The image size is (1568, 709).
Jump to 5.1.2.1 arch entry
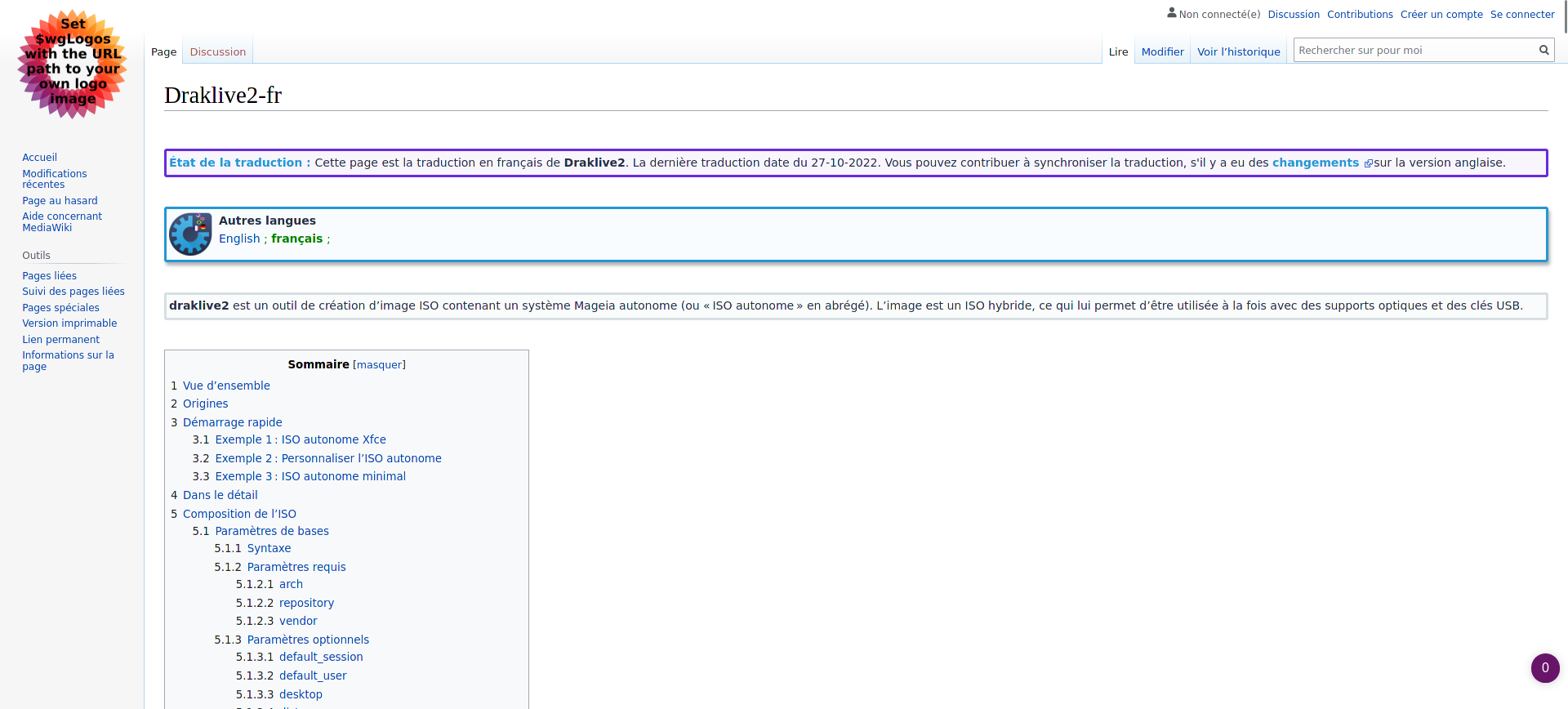click(x=269, y=584)
